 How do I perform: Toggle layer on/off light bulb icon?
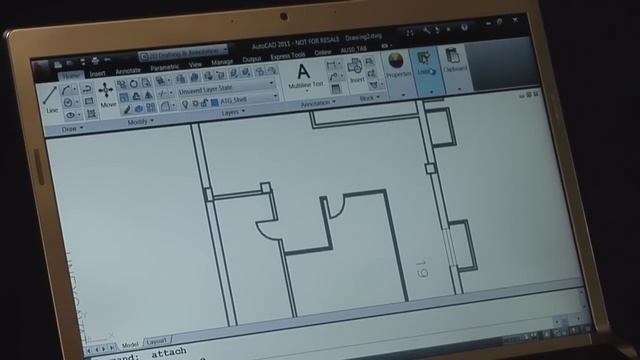pyautogui.click(x=184, y=104)
